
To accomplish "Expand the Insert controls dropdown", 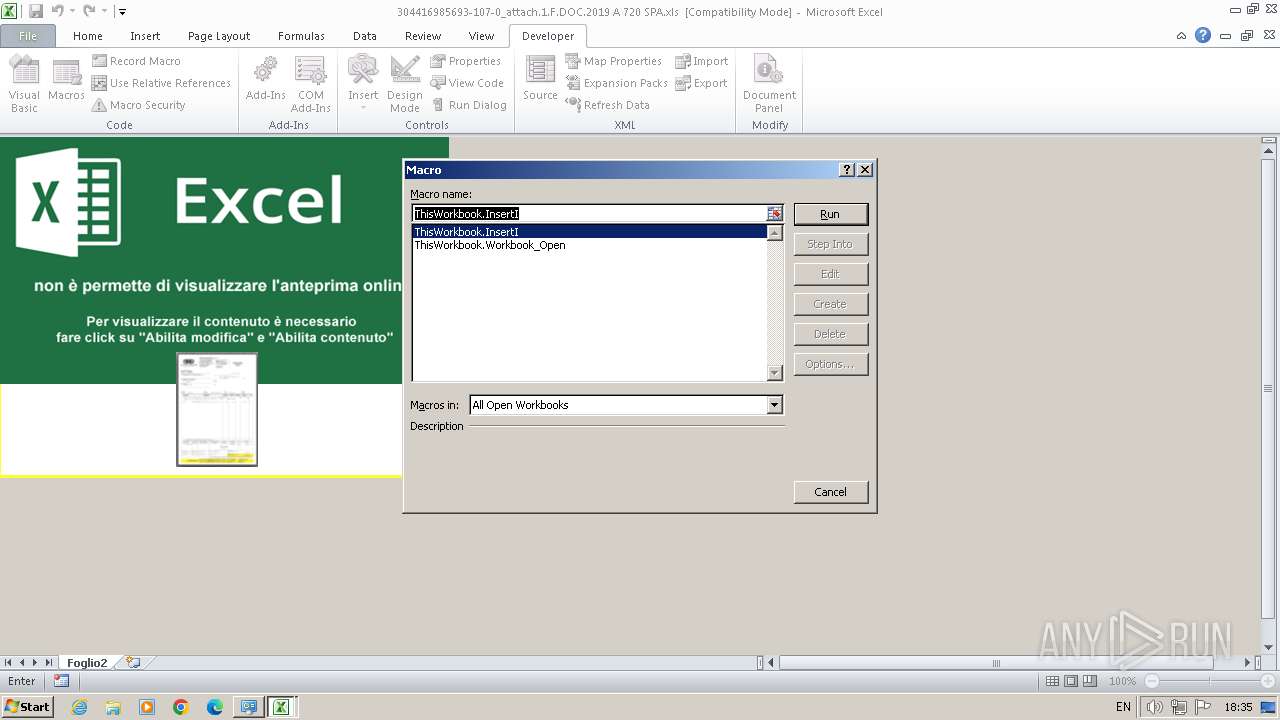I will tap(363, 84).
